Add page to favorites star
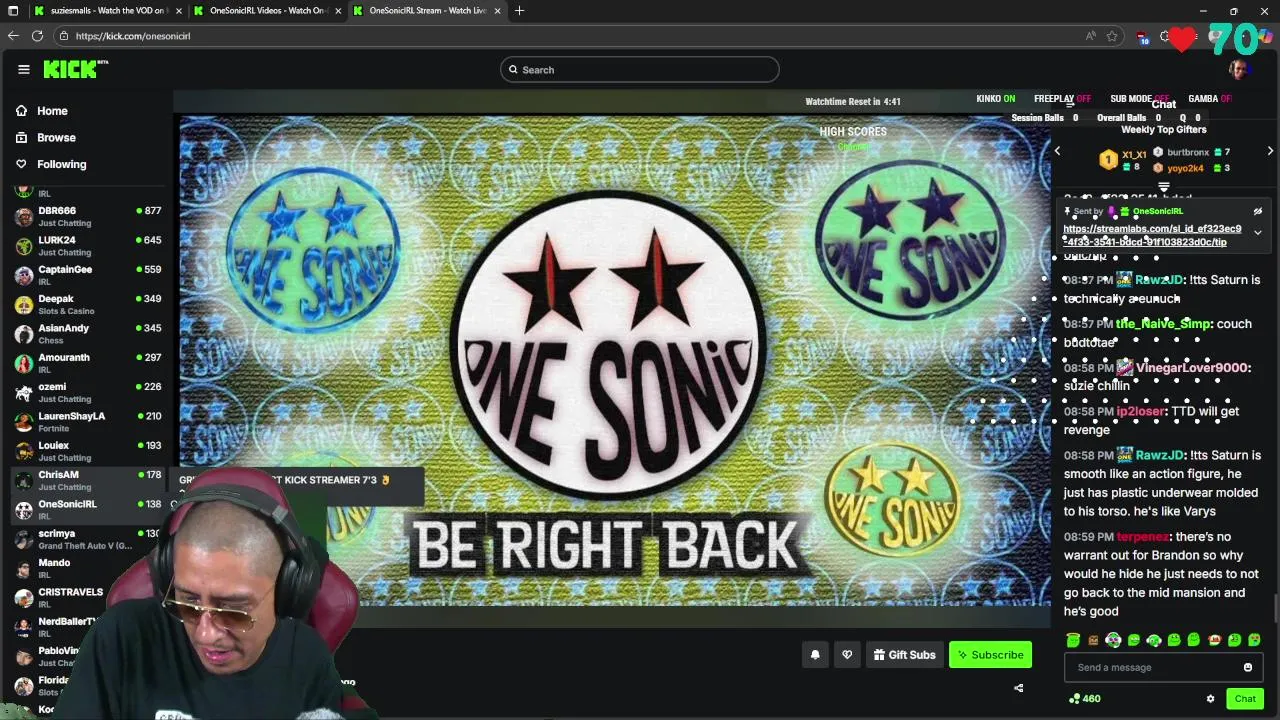This screenshot has width=1280, height=720. 1112,36
